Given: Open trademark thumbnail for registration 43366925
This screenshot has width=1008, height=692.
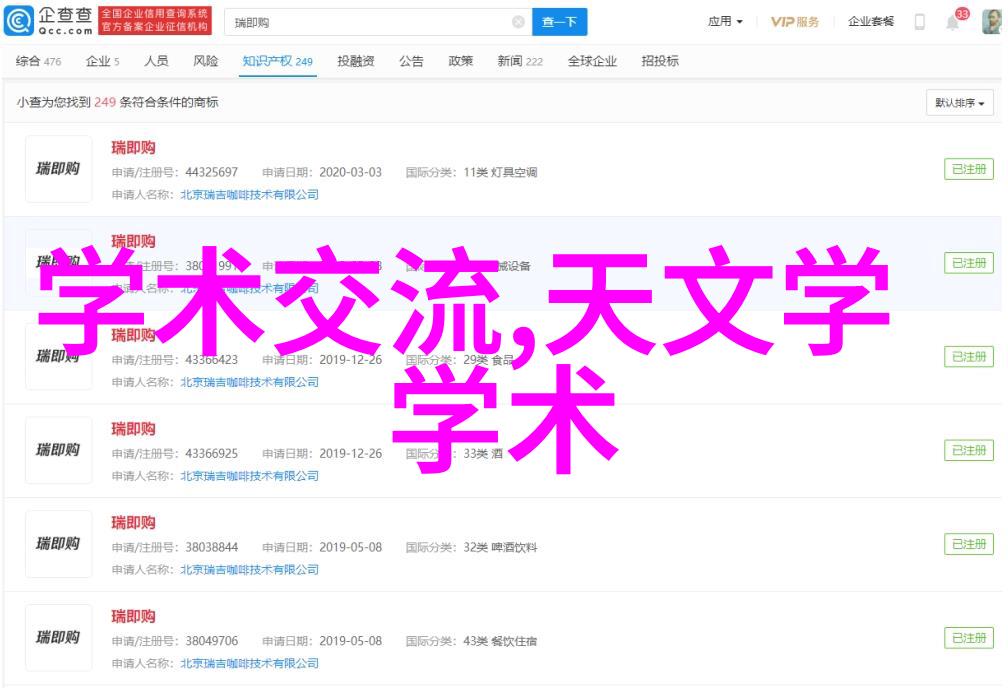Looking at the screenshot, I should click(58, 450).
